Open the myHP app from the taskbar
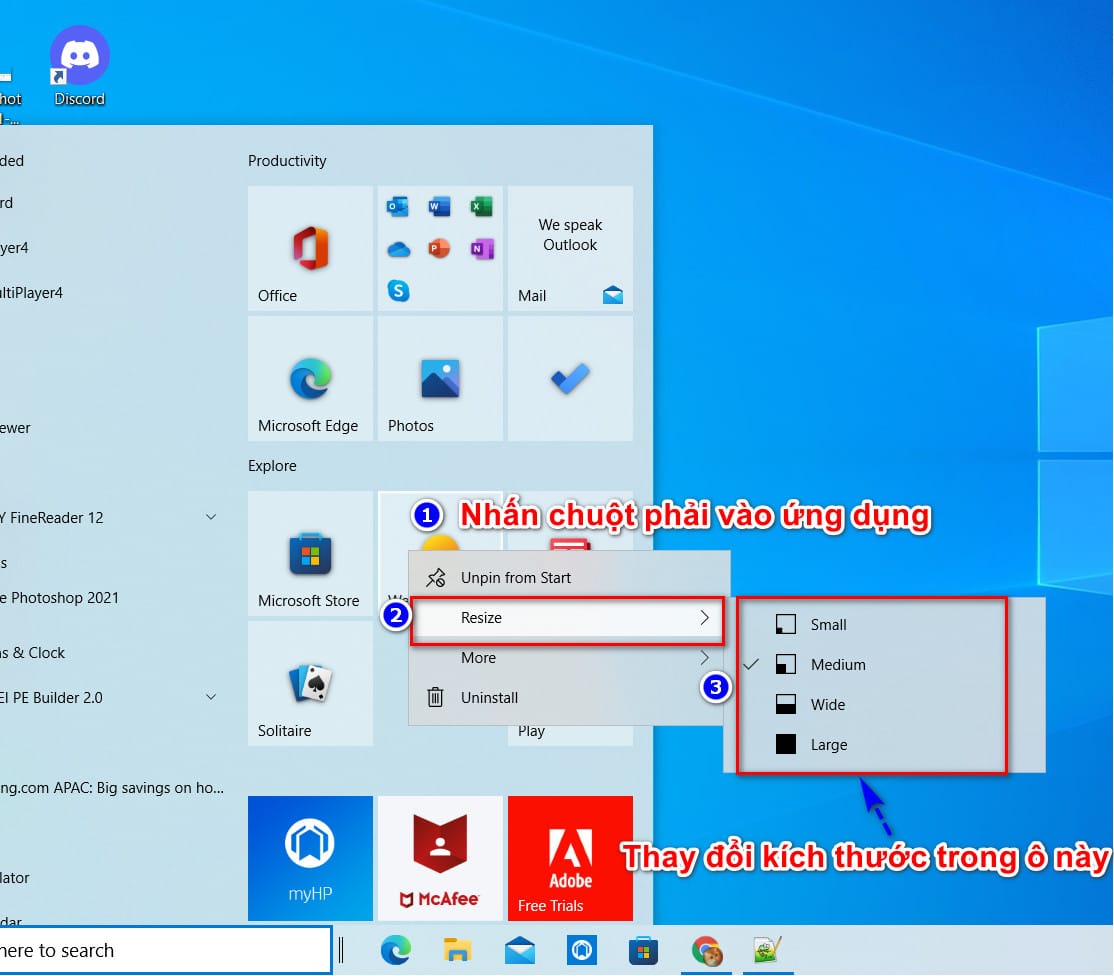The image size is (1114, 976). (x=582, y=950)
